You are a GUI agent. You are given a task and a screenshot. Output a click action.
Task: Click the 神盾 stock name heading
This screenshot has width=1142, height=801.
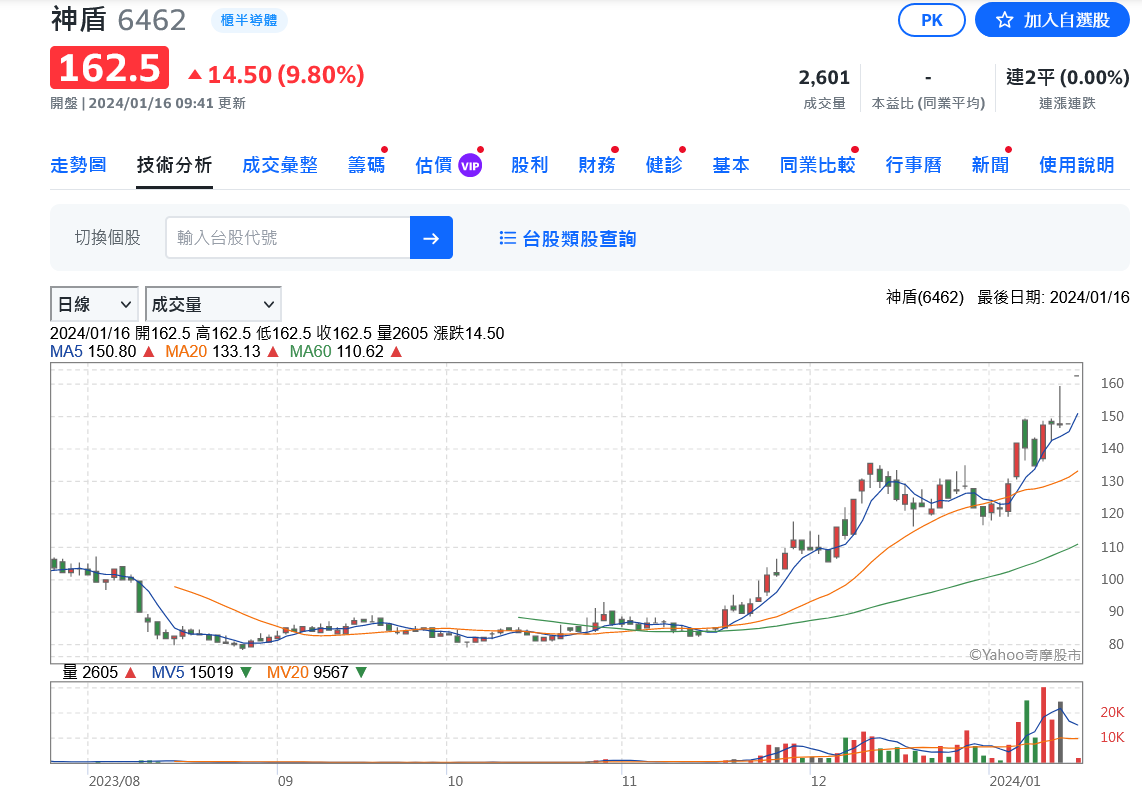(79, 20)
